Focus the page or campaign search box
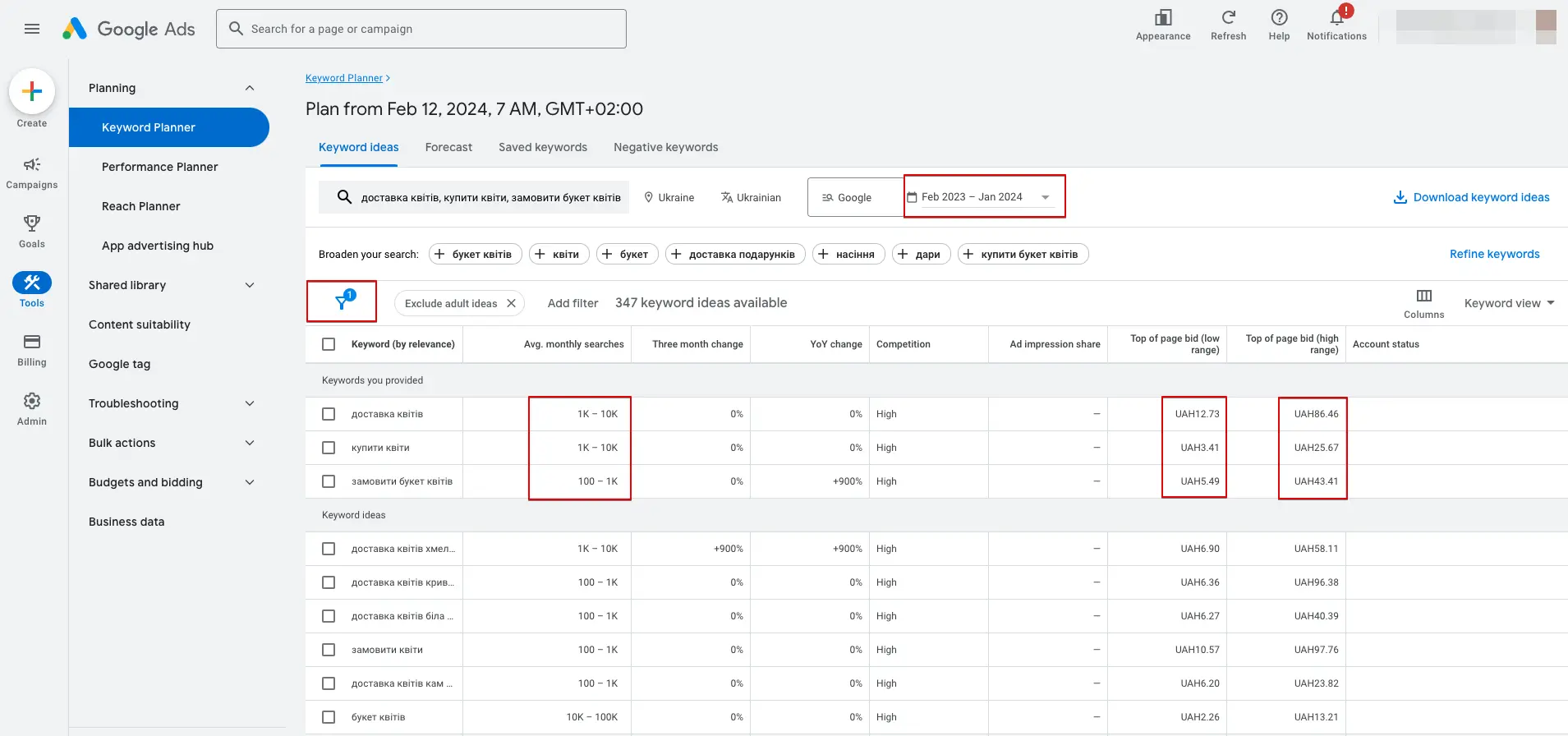Screen dimensions: 1568x736 pos(421,29)
